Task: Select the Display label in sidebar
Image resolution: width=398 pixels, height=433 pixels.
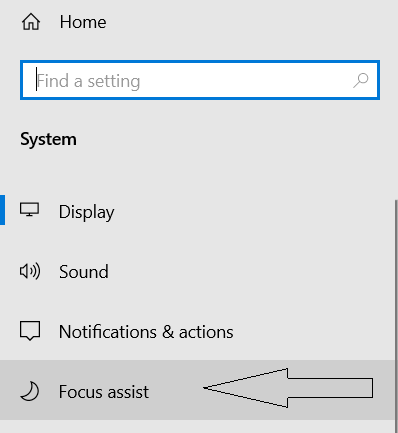Action: 87,212
